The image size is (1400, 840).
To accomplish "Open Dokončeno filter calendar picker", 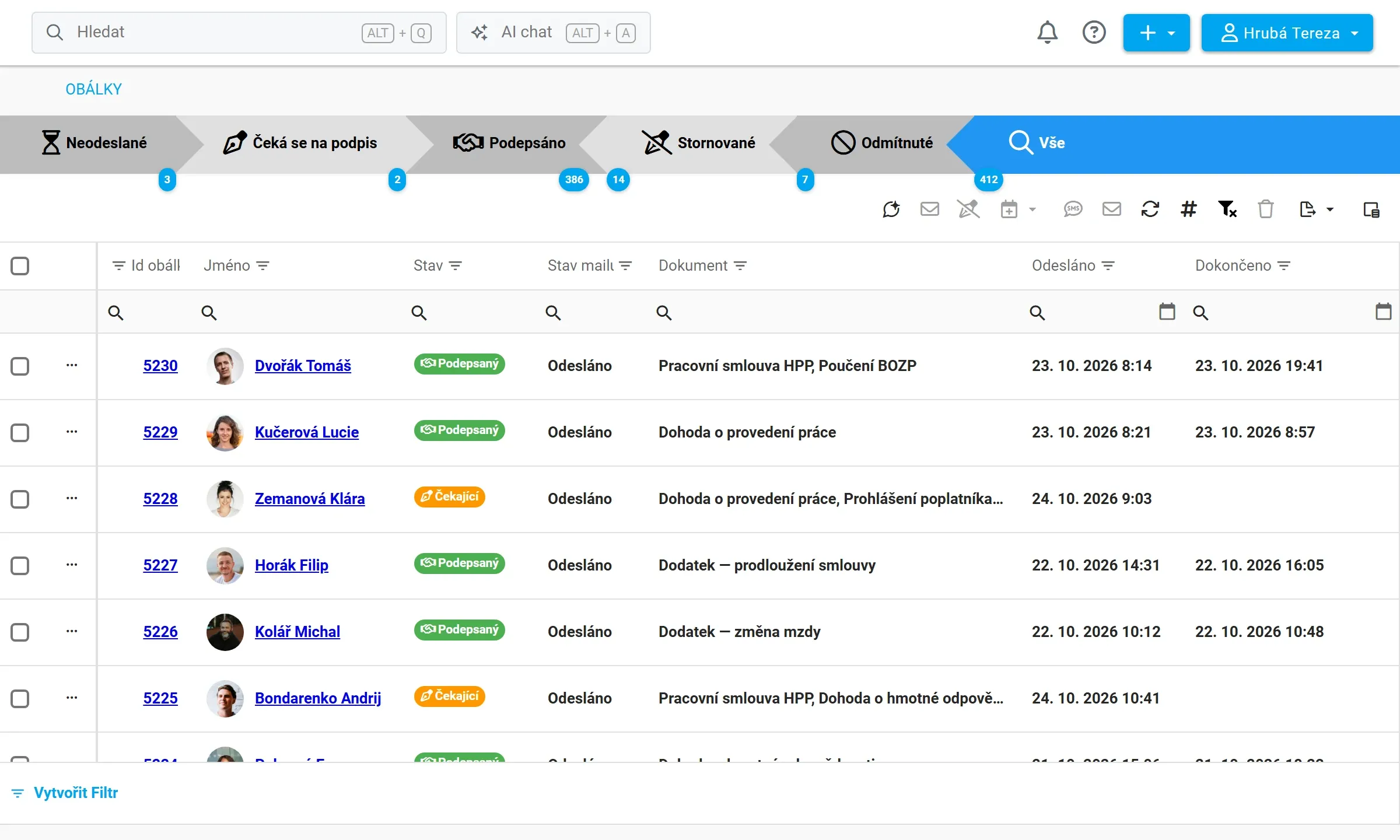I will (1383, 311).
